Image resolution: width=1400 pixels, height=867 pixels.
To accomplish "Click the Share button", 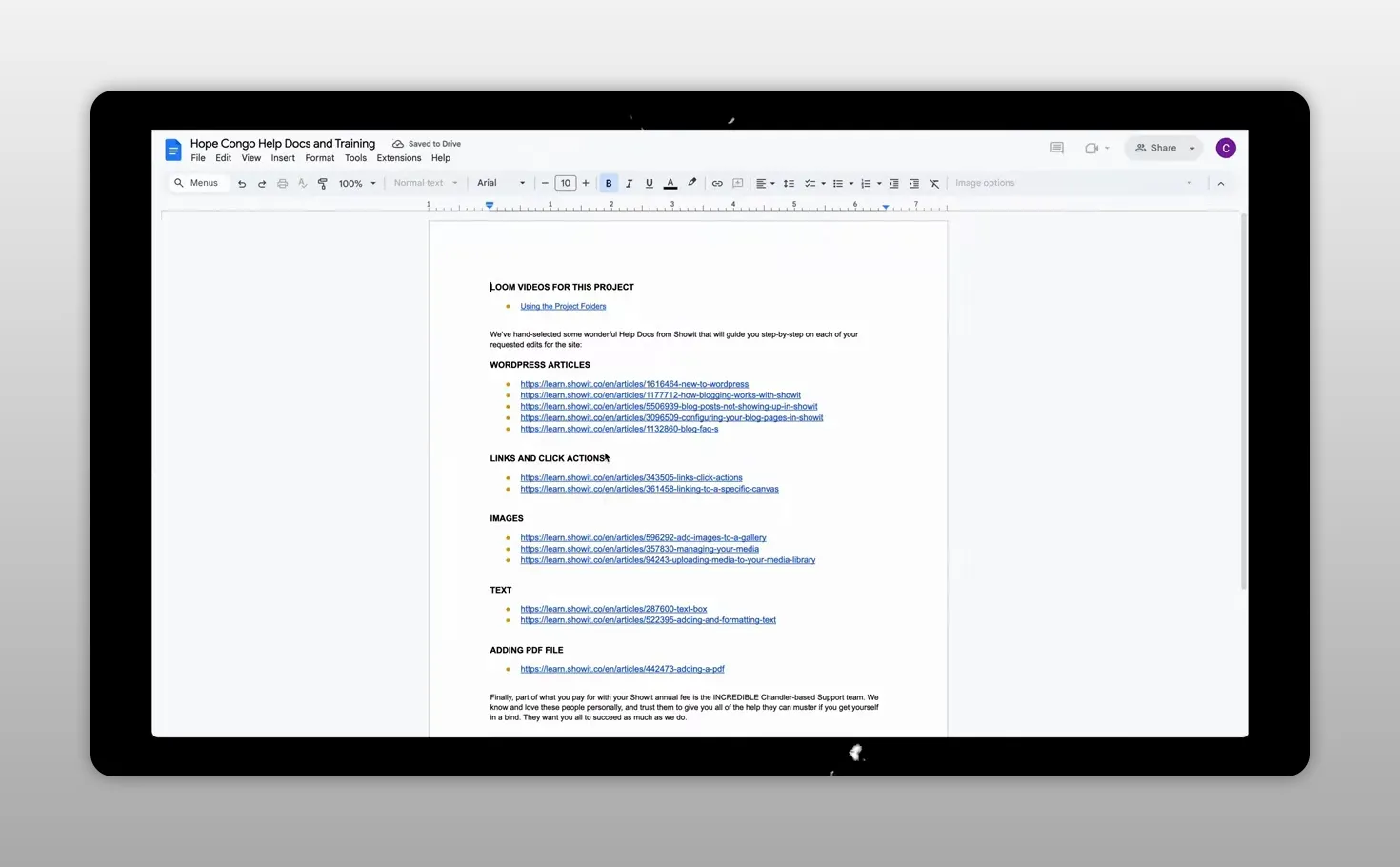I will tap(1155, 149).
